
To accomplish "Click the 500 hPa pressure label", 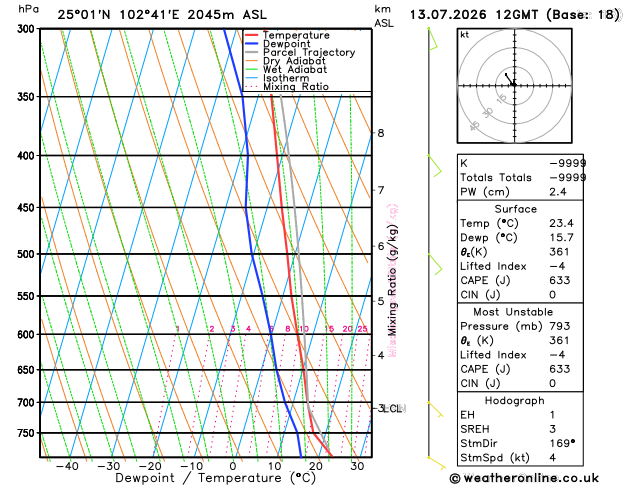I will tap(28, 254).
